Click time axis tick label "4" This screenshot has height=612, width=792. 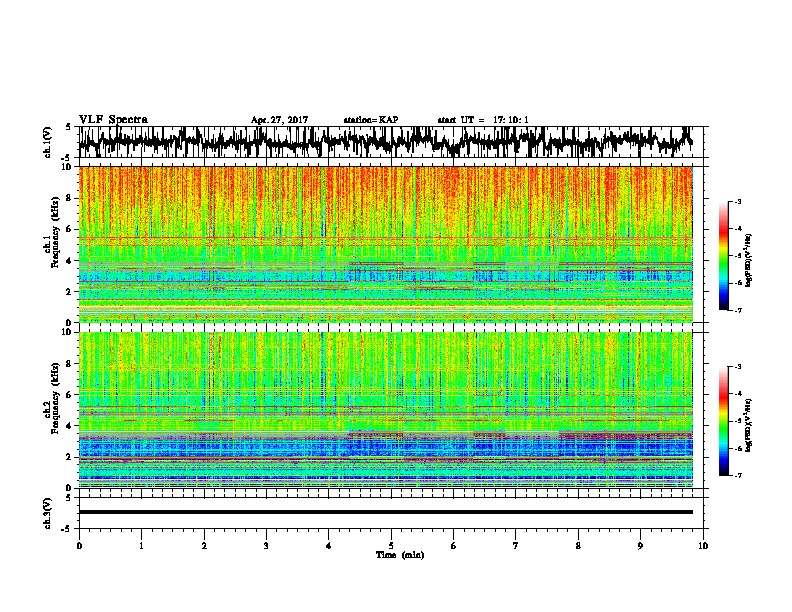point(329,546)
